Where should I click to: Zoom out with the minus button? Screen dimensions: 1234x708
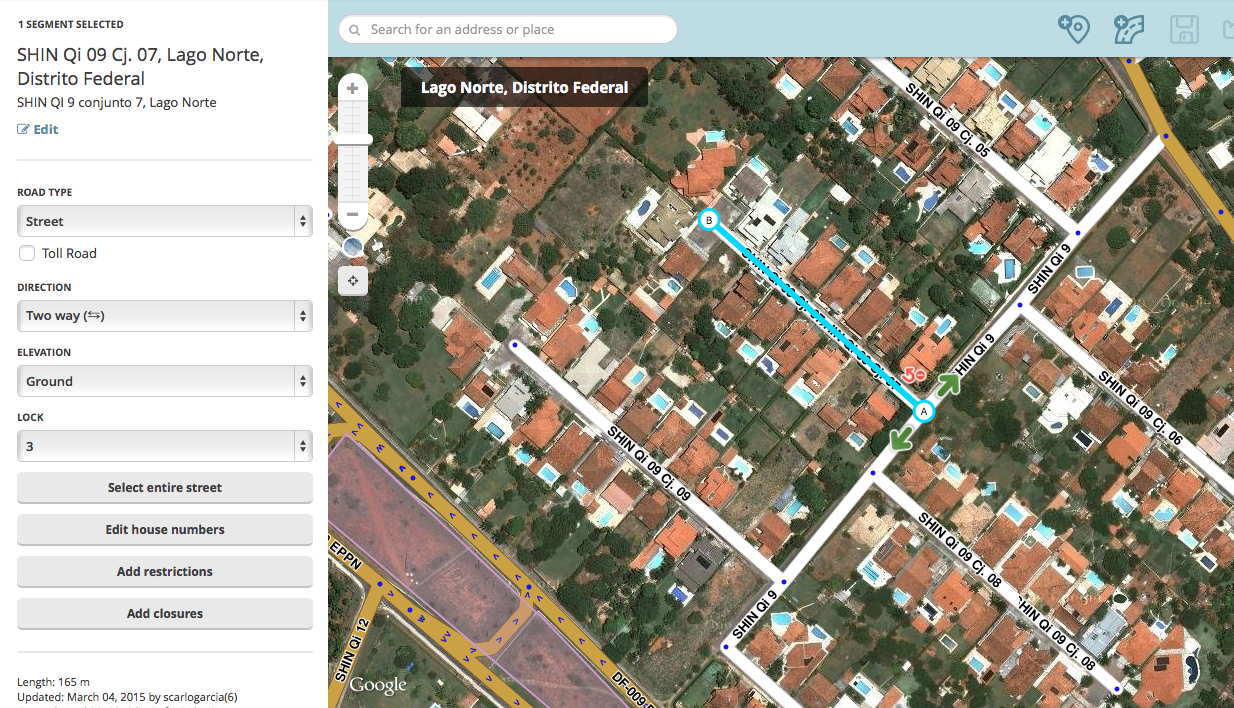point(352,214)
